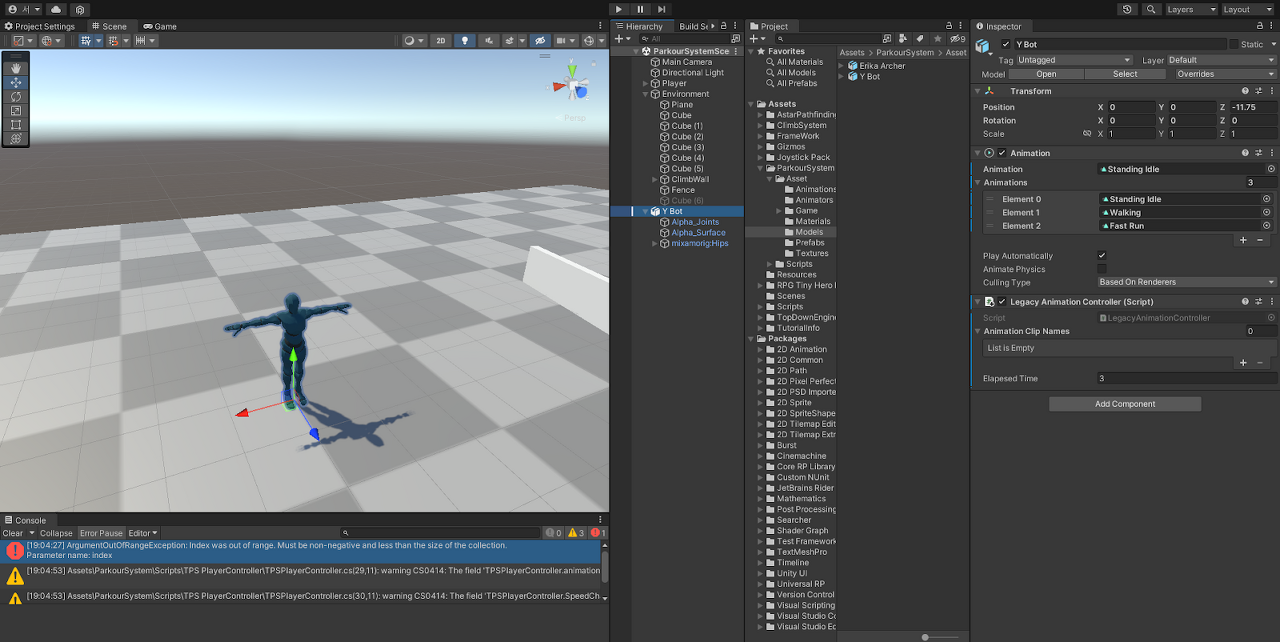
Task: Toggle Play Automatically checkbox
Action: (1102, 256)
